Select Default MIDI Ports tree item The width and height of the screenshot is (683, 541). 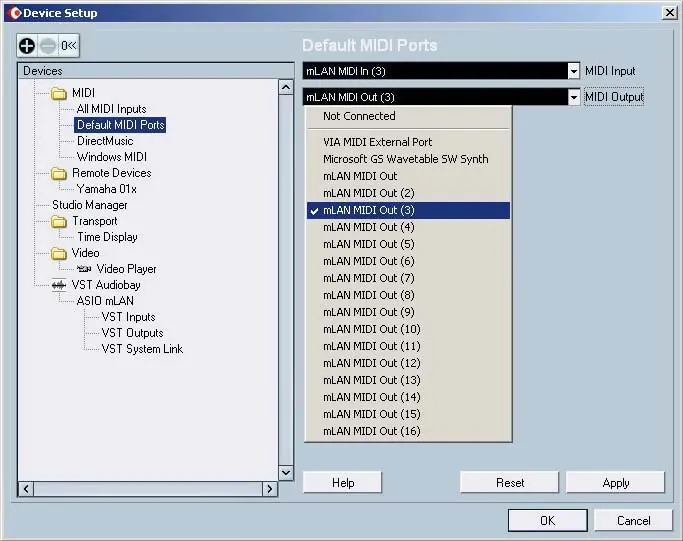click(x=120, y=125)
